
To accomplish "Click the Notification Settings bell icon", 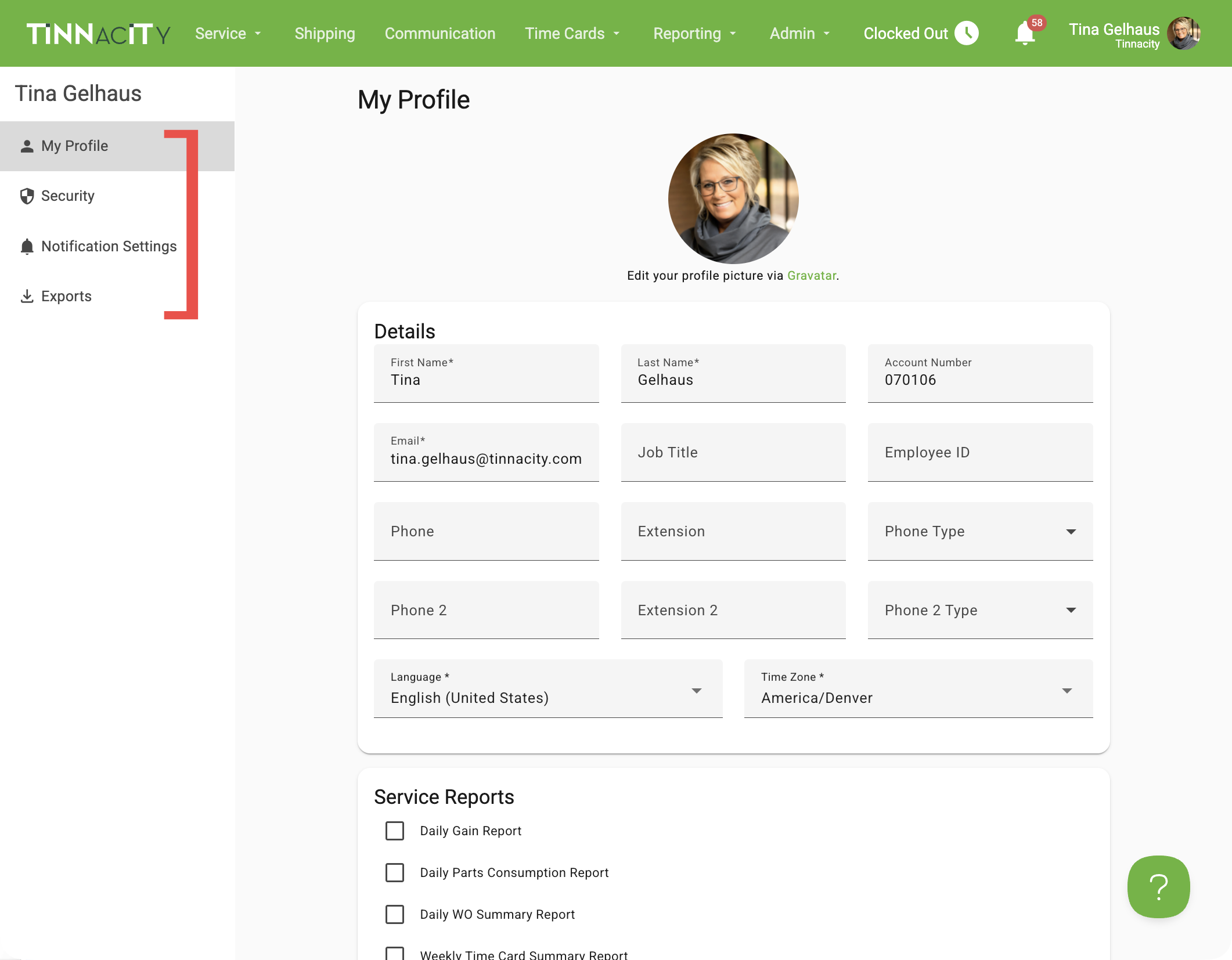I will click(27, 247).
